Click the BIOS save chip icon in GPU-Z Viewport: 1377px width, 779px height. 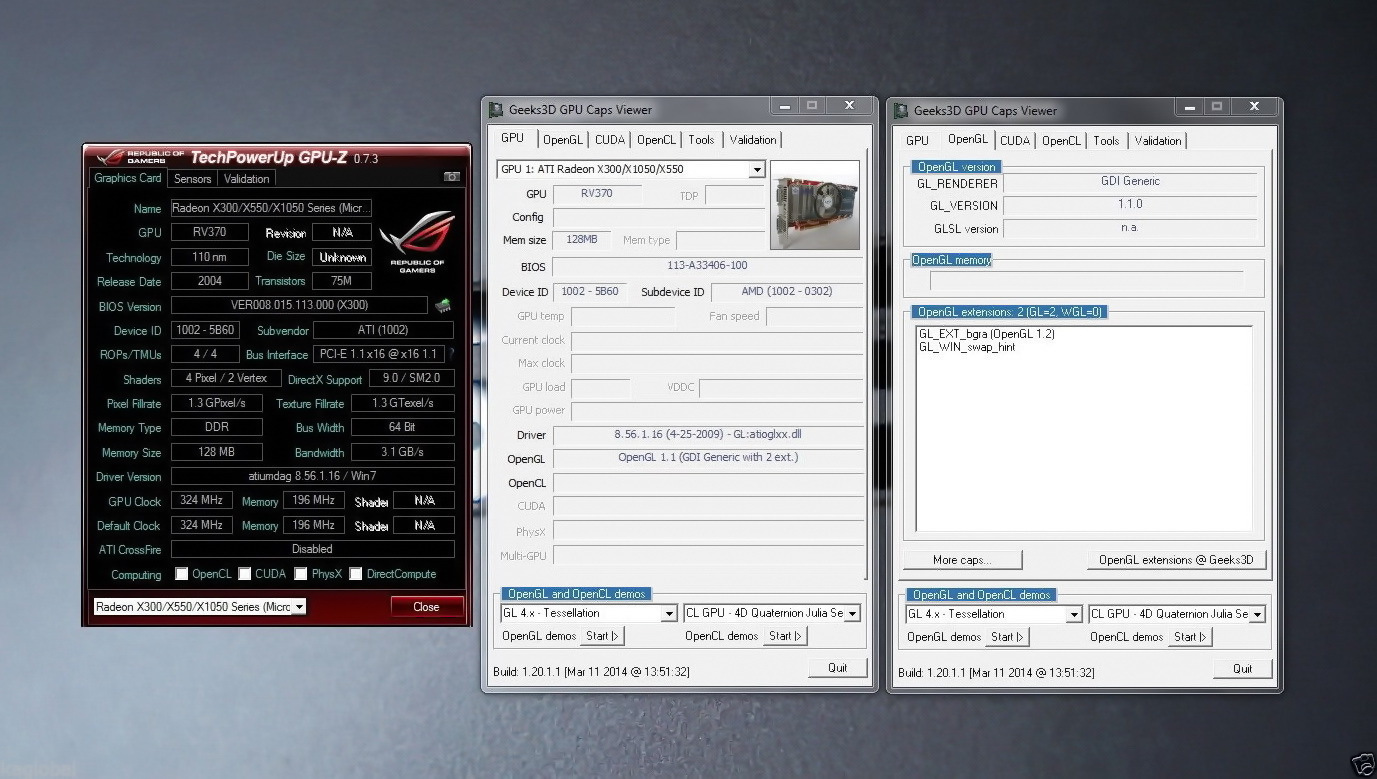[x=442, y=305]
